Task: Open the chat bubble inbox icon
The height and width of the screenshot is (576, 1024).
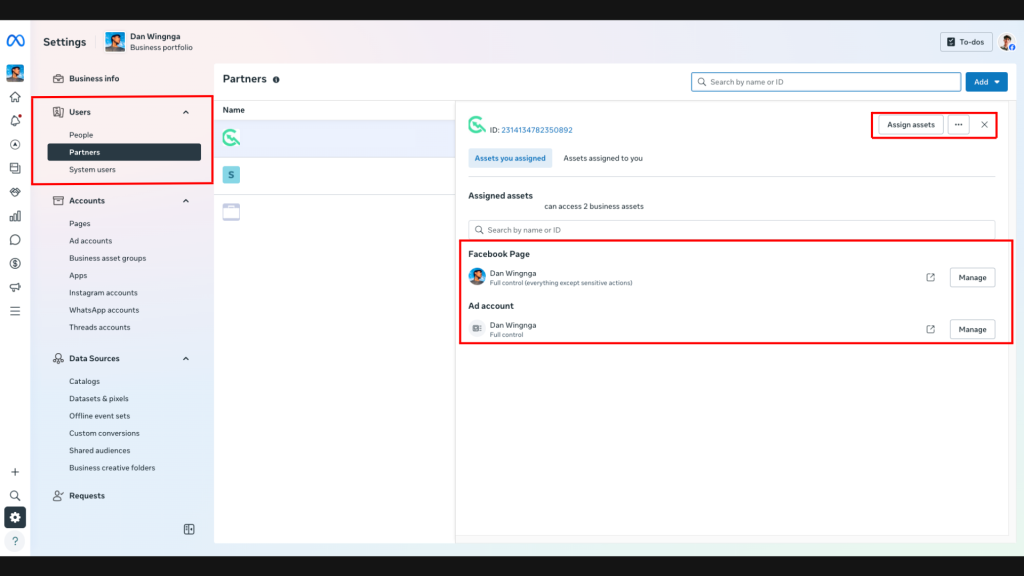Action: click(15, 240)
